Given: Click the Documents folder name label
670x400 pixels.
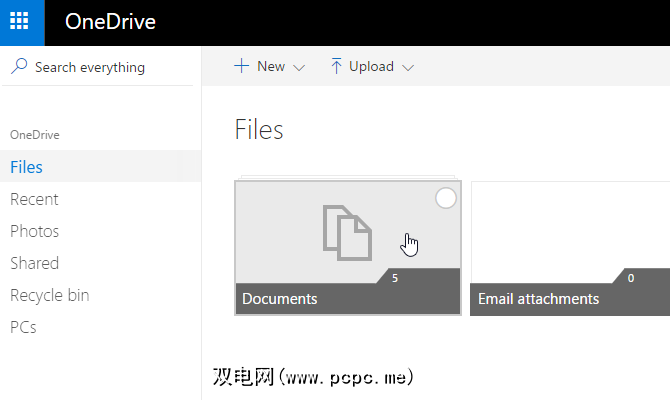Looking at the screenshot, I should [x=279, y=299].
